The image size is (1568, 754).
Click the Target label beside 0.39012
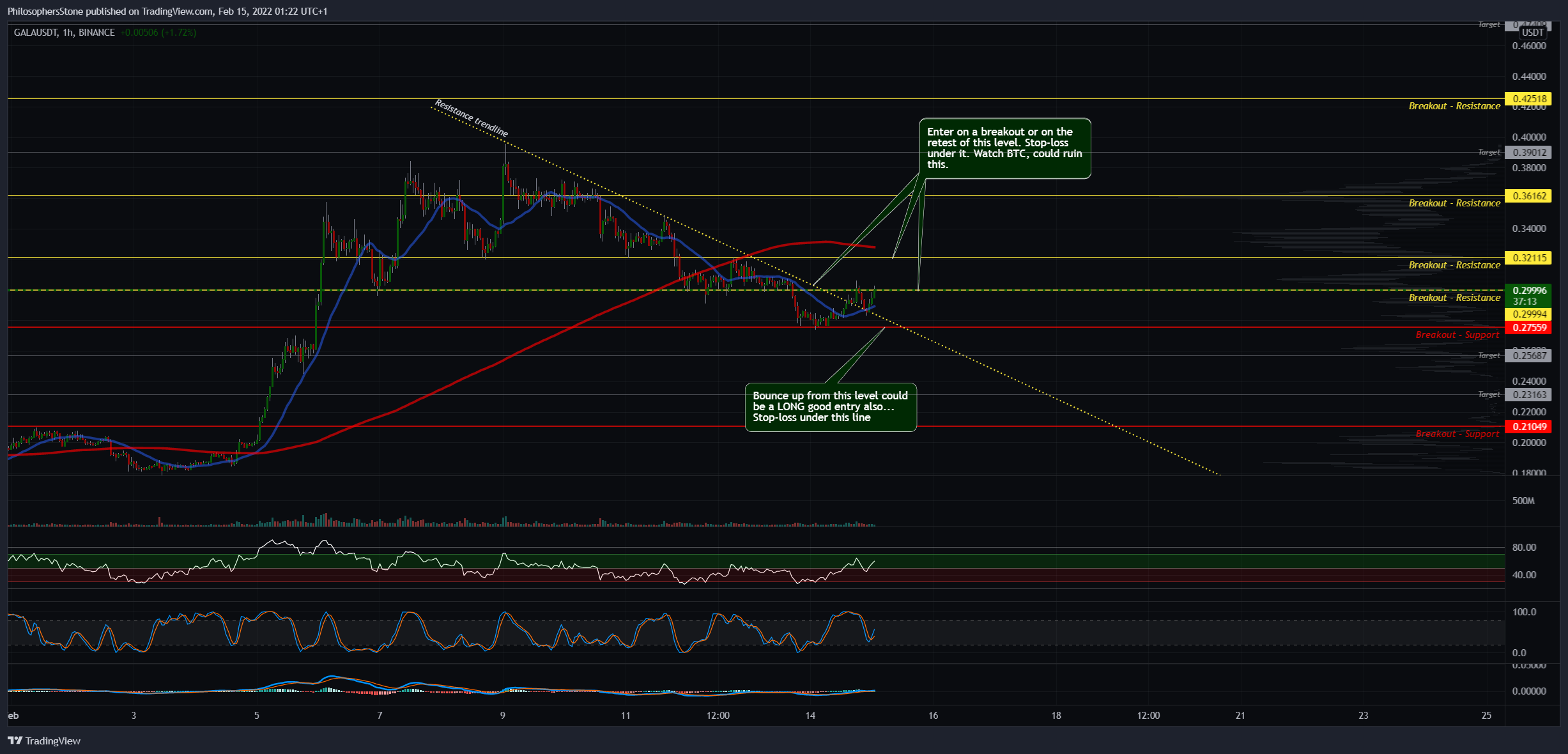tap(1489, 152)
